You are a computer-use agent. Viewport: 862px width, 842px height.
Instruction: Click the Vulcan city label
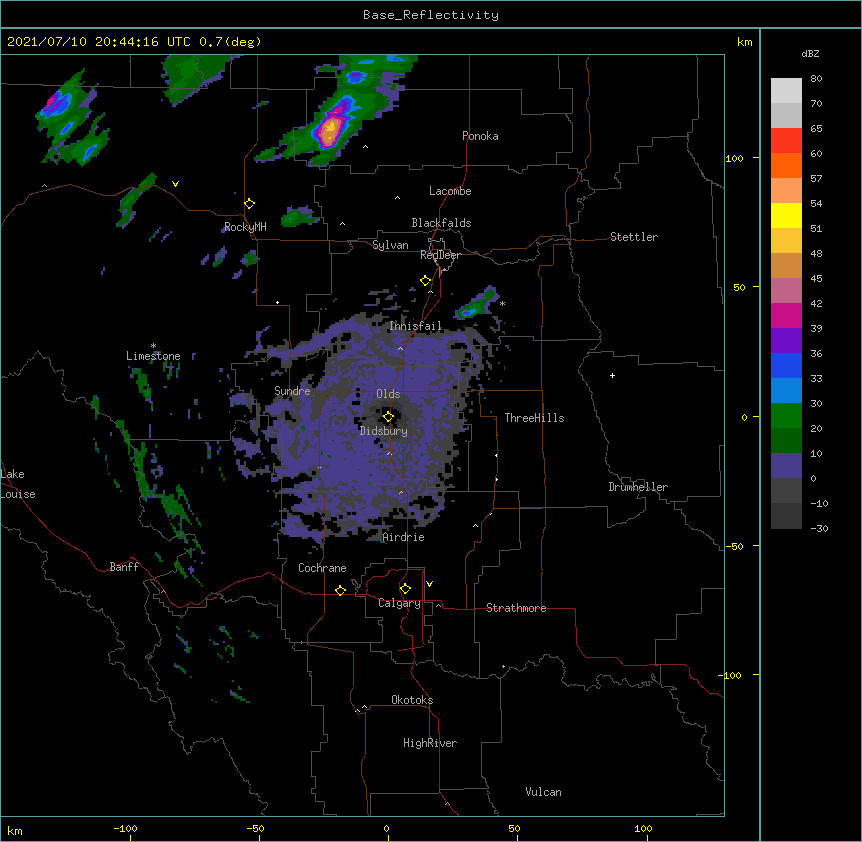[x=543, y=792]
